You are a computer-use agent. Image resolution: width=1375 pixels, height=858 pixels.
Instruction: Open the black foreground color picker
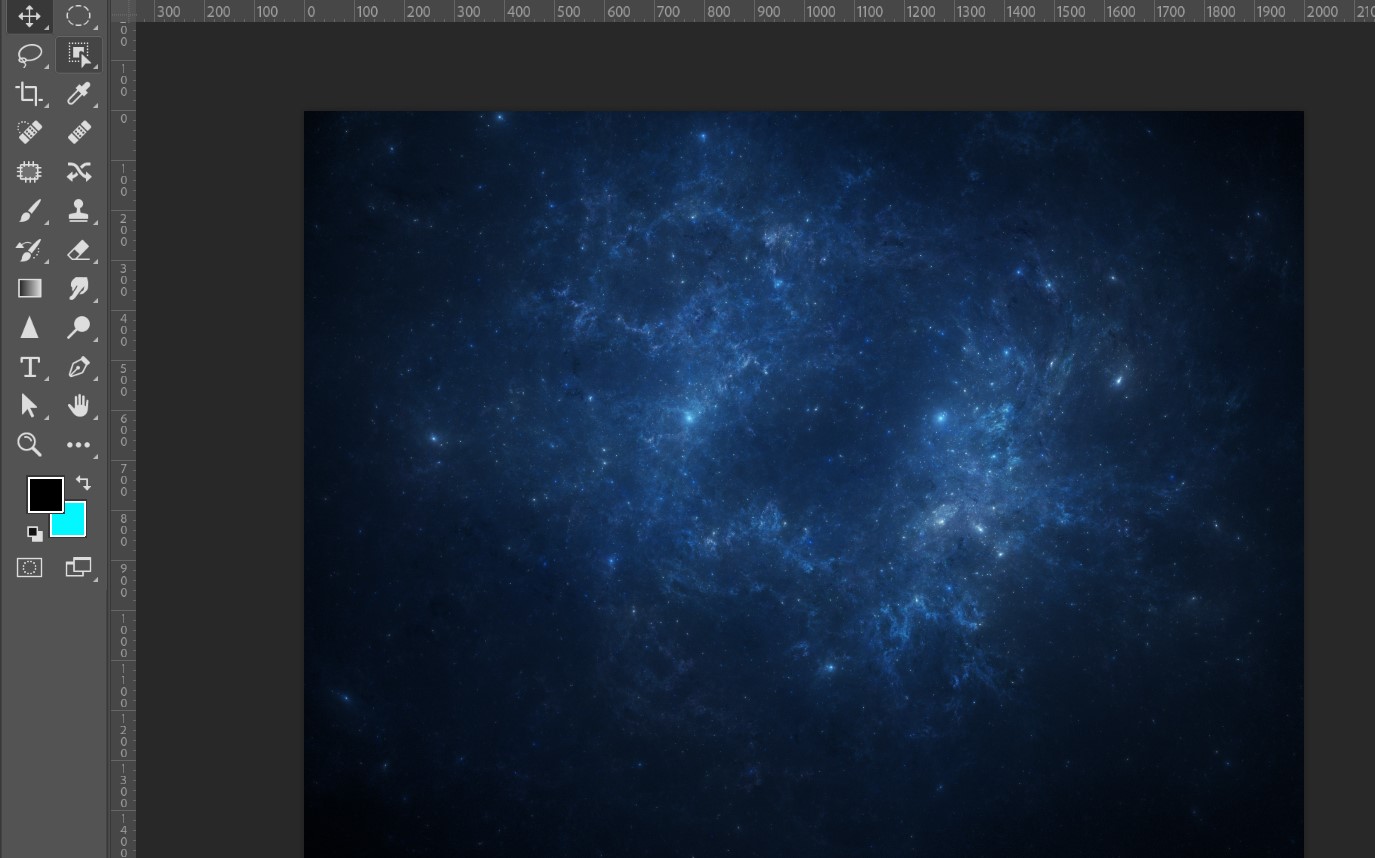click(x=45, y=494)
